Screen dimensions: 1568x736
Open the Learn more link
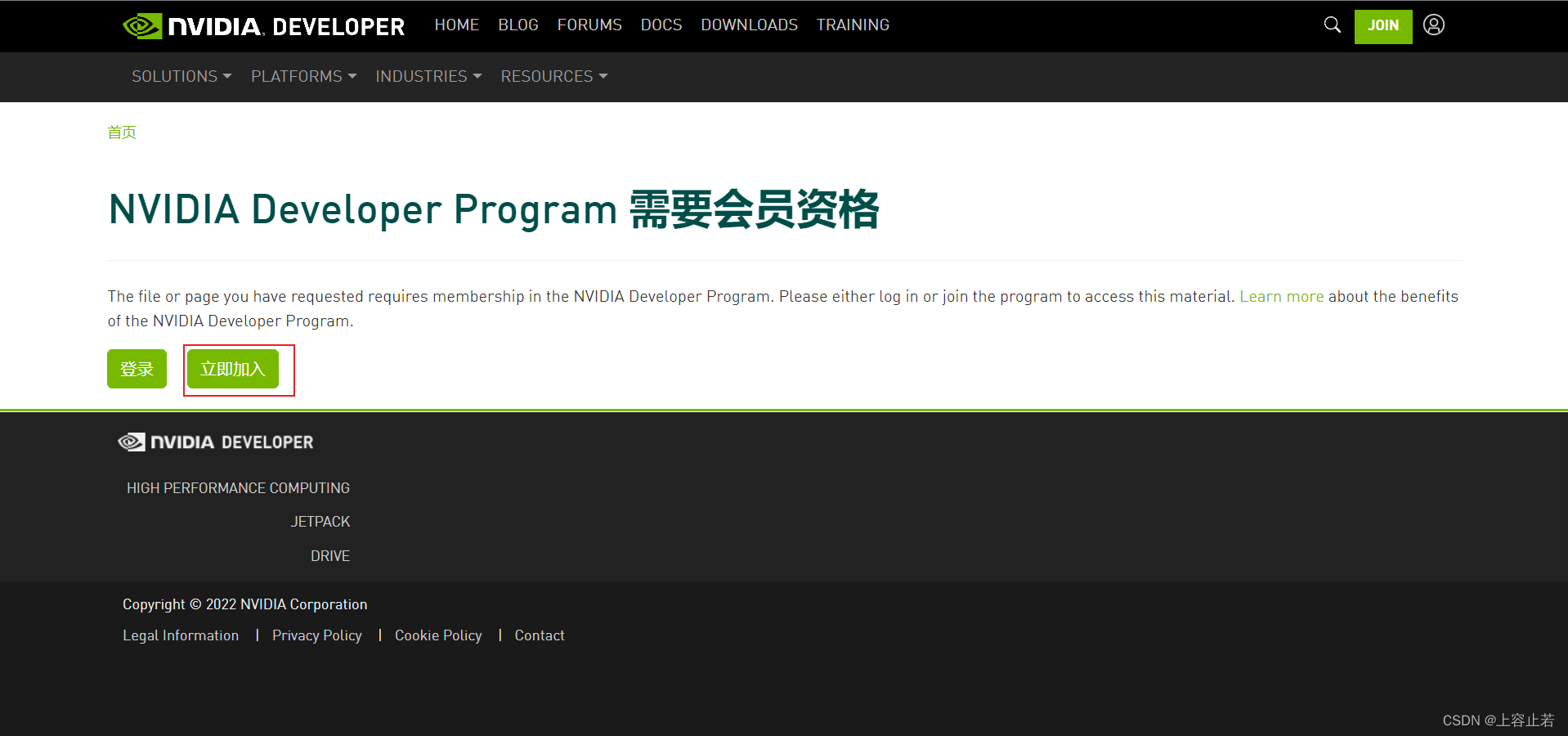click(x=1281, y=296)
